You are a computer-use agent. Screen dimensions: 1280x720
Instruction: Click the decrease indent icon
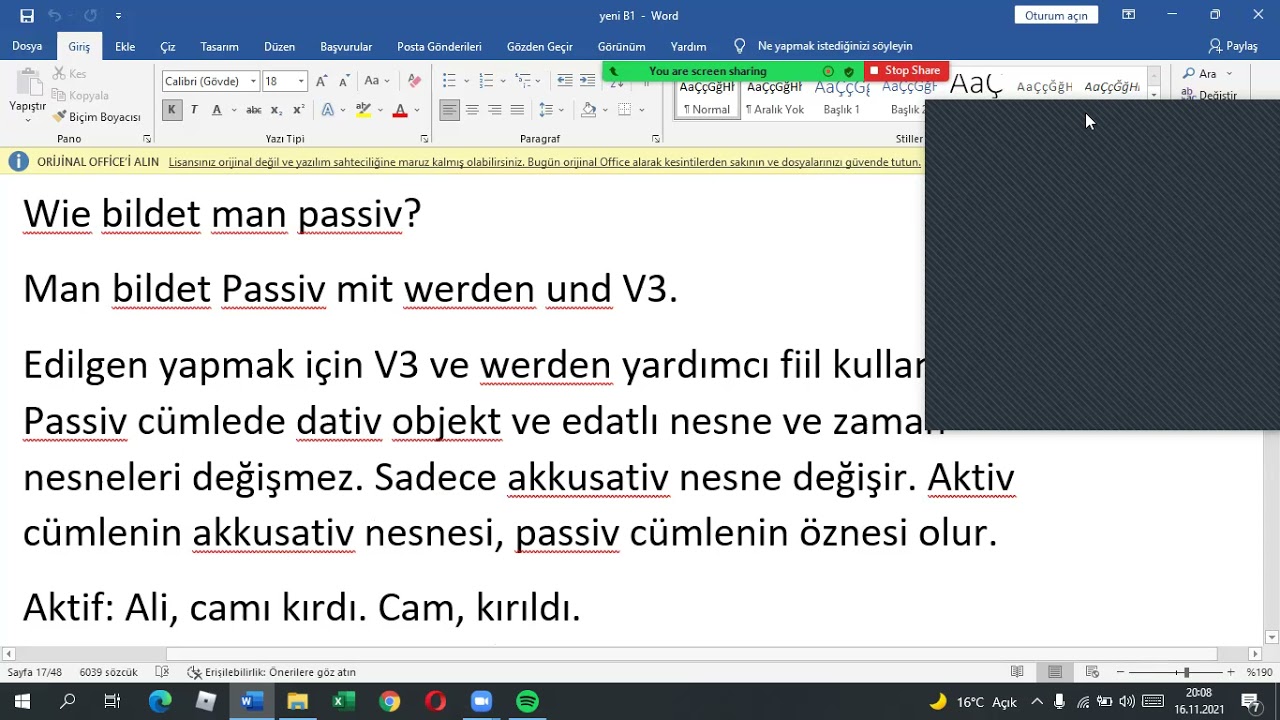click(564, 81)
